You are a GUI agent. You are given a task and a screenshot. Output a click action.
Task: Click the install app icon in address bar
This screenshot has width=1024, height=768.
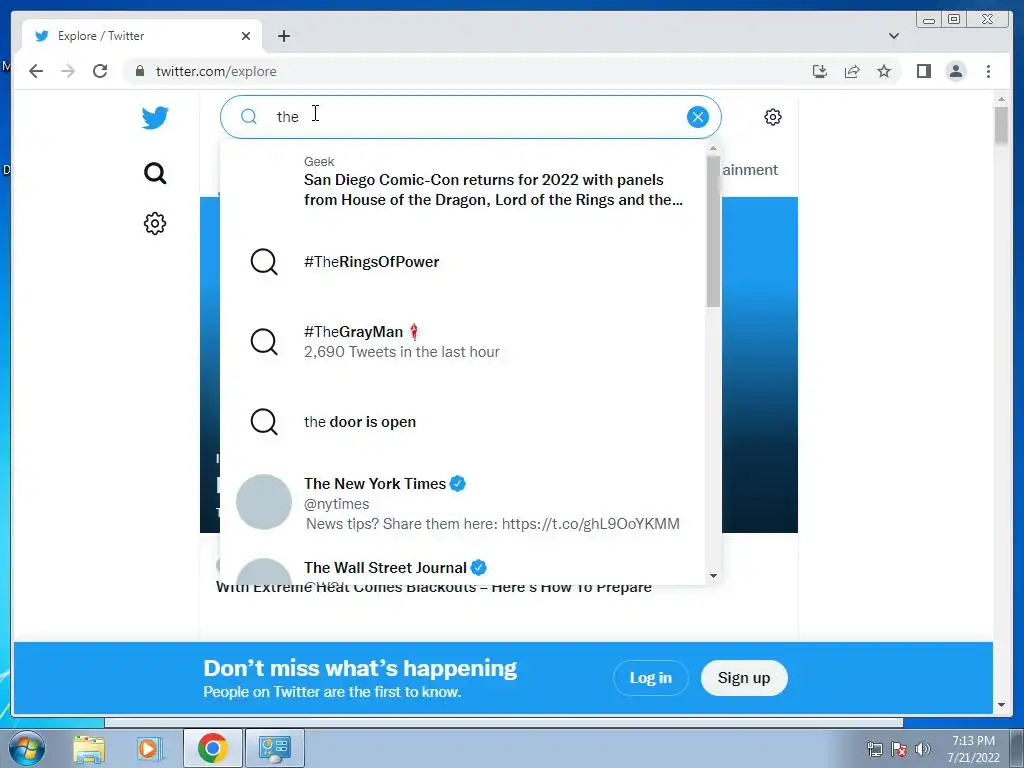point(820,71)
